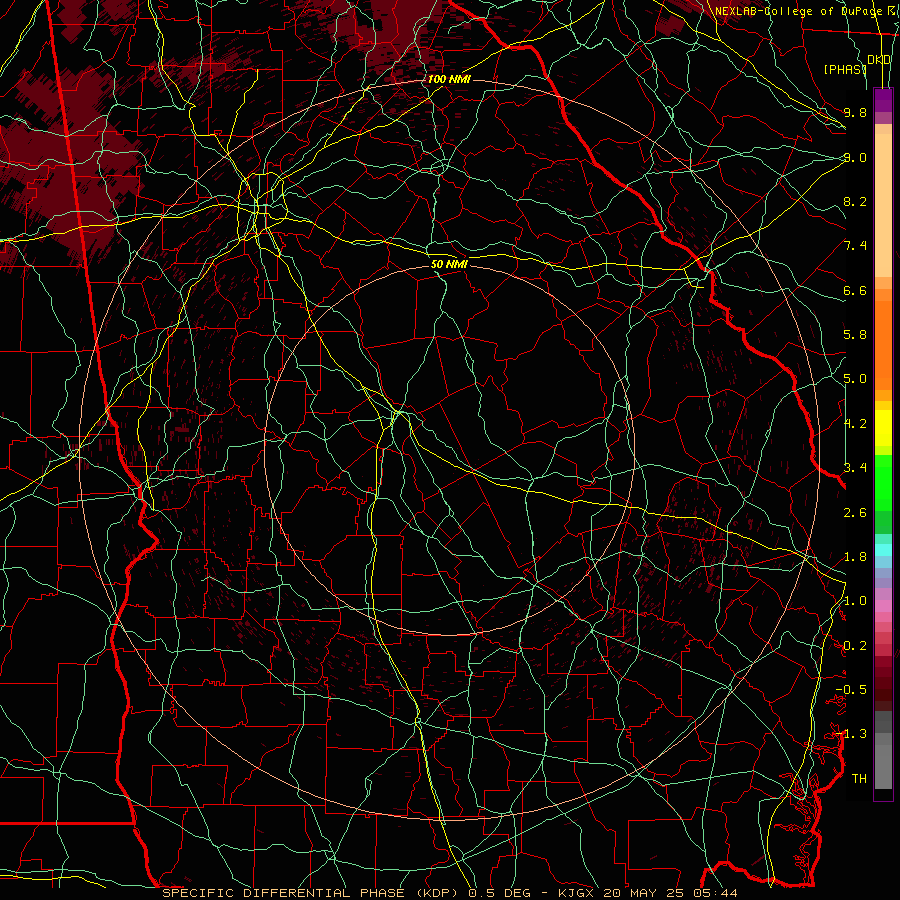Click the "100 NMI" range ring label
Viewport: 900px width, 900px height.
coord(449,79)
